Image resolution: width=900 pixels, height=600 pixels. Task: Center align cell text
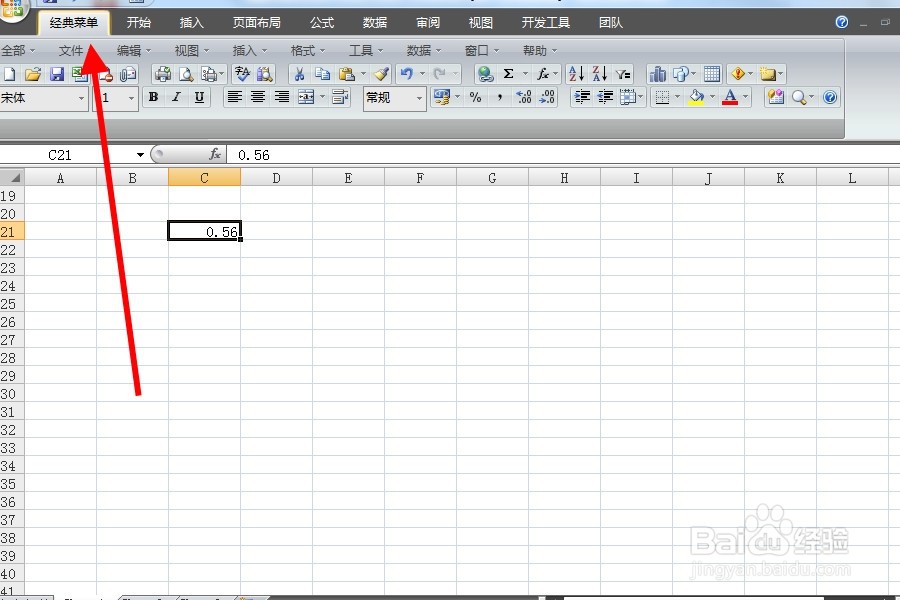258,98
